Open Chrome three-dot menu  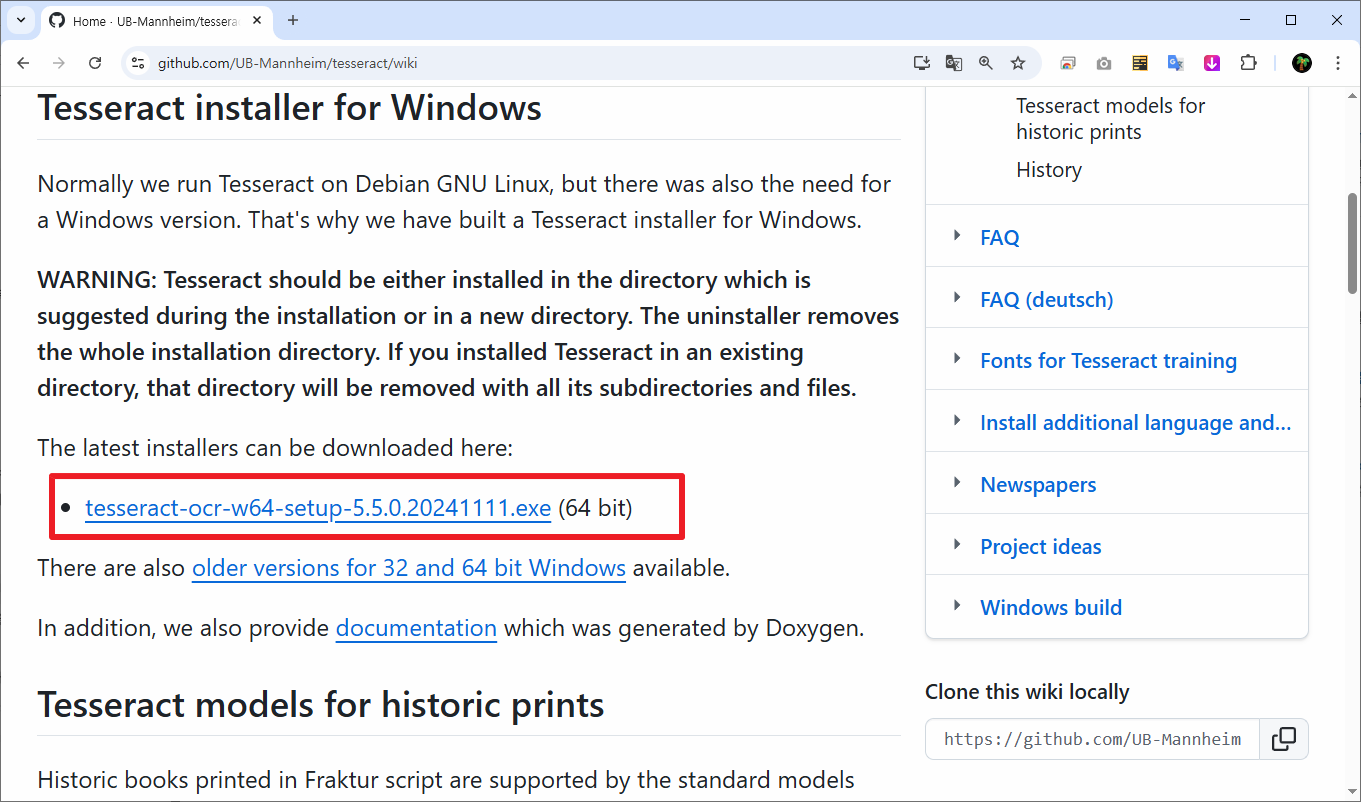click(1338, 63)
